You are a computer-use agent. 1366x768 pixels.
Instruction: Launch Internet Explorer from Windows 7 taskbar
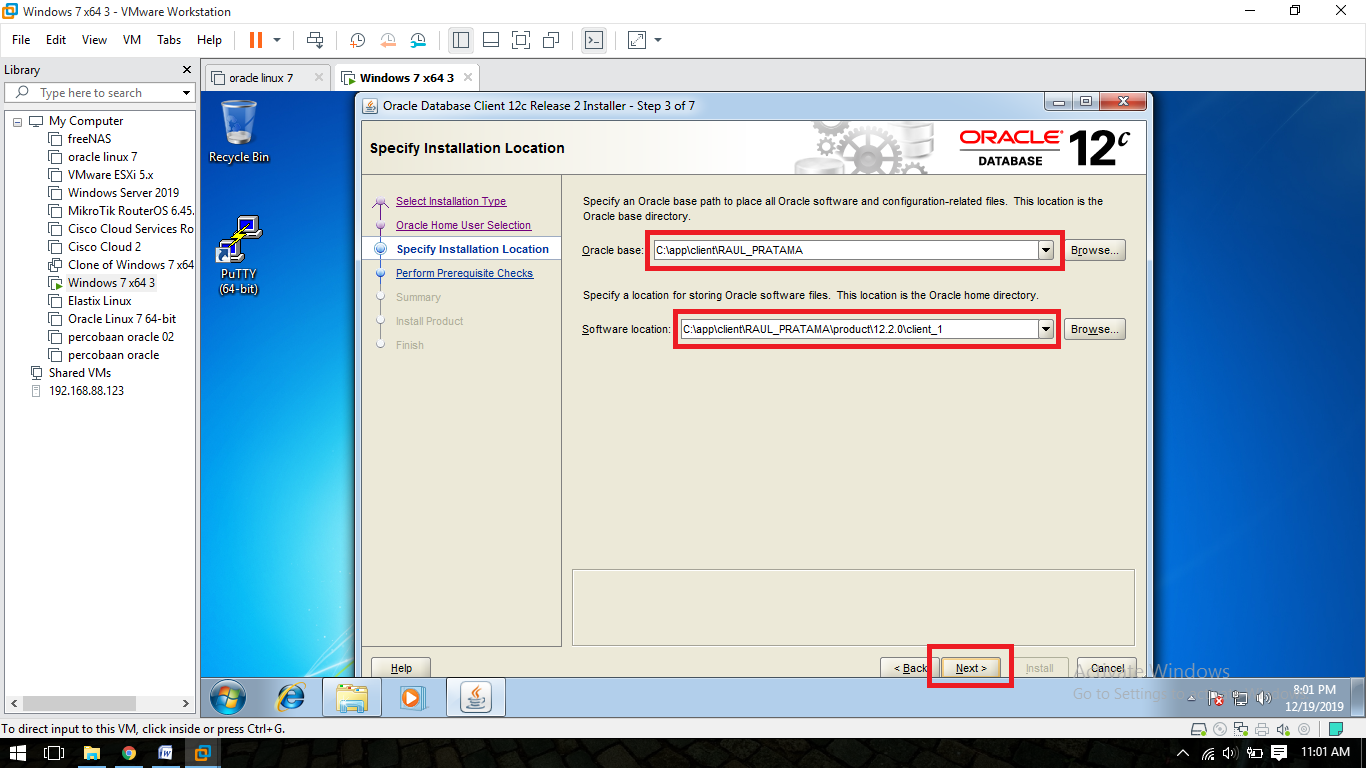click(291, 697)
